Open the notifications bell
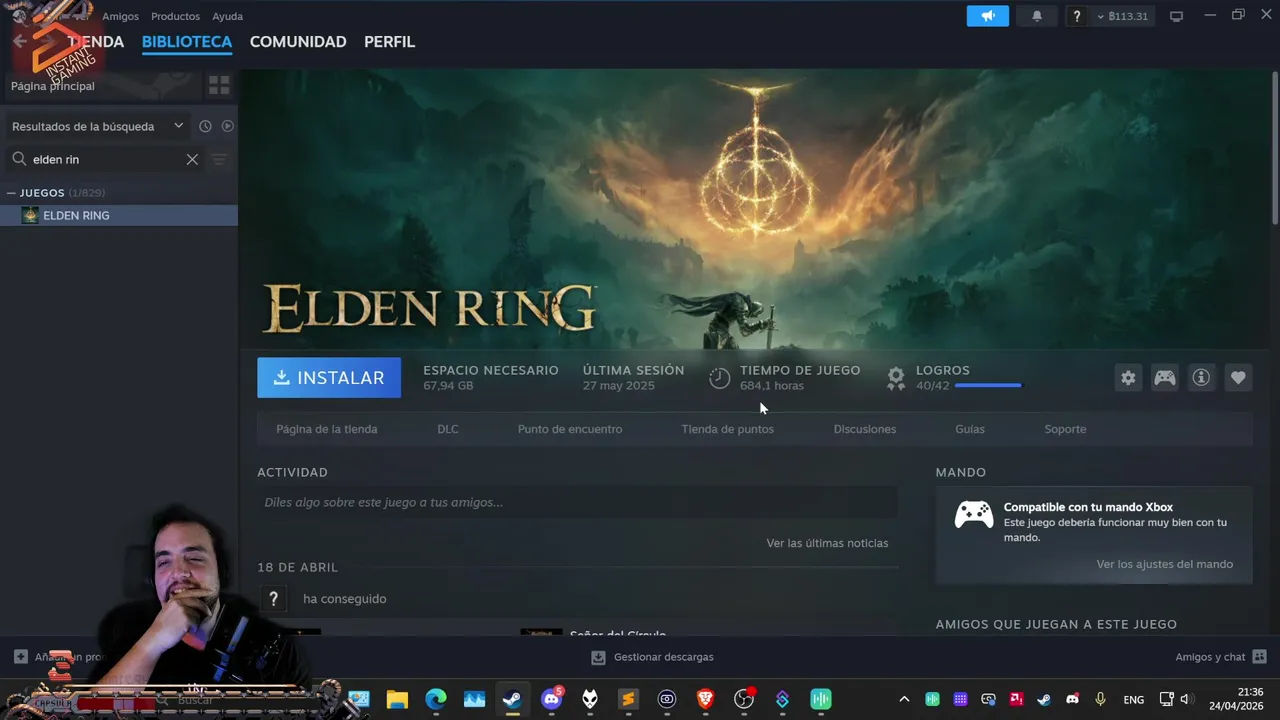The height and width of the screenshot is (720, 1280). coord(1037,16)
